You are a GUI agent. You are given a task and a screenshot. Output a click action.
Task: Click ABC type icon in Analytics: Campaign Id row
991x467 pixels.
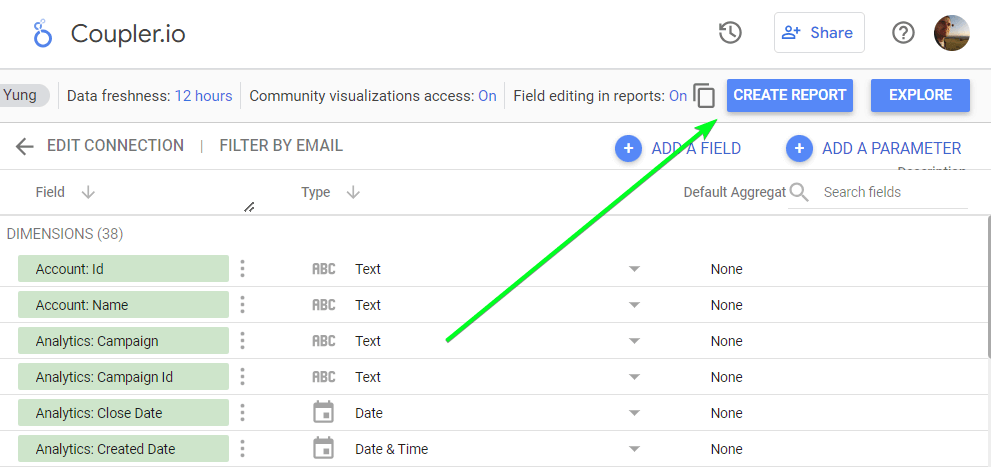tap(324, 377)
